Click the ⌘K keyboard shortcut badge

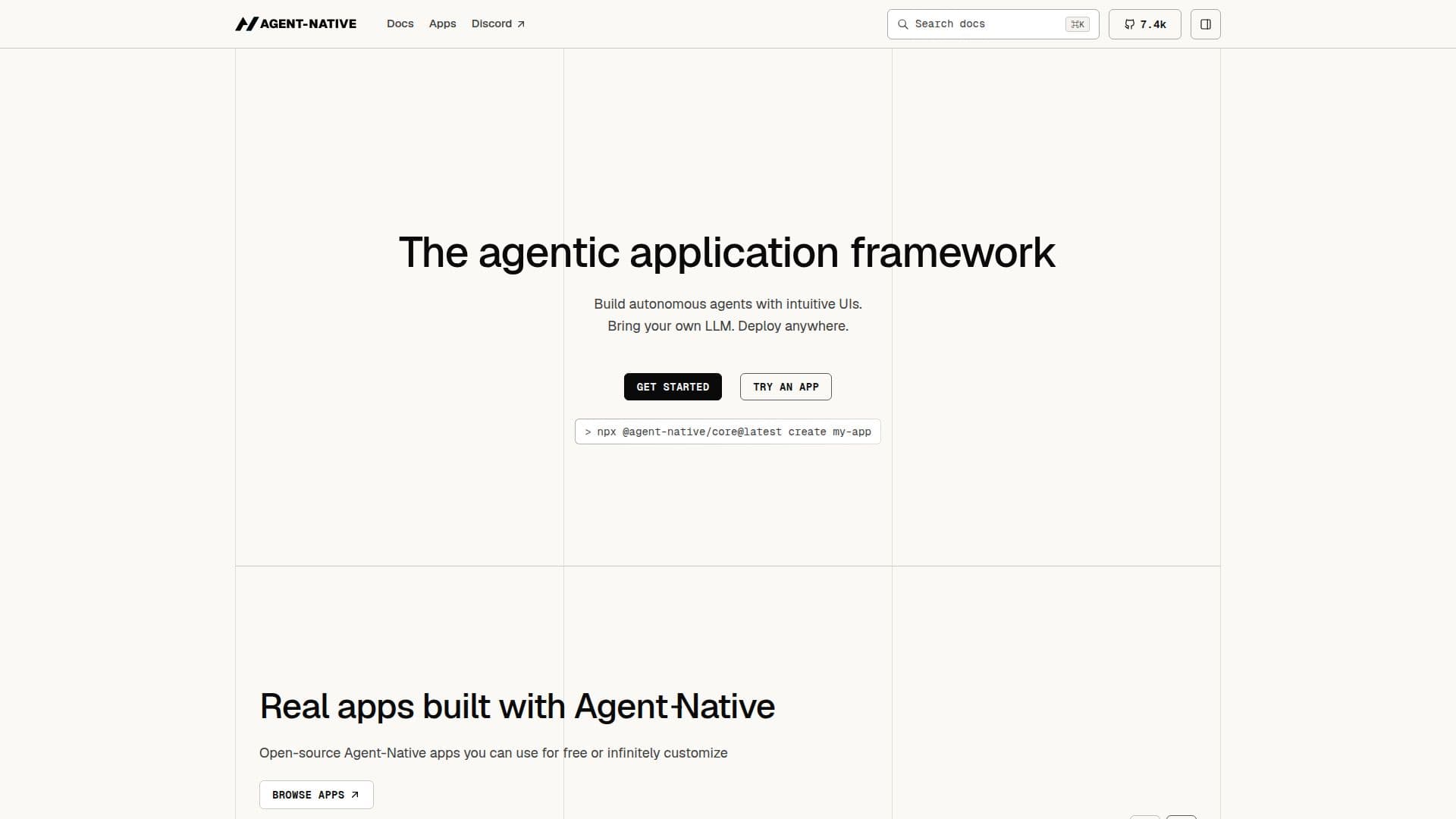(x=1077, y=24)
